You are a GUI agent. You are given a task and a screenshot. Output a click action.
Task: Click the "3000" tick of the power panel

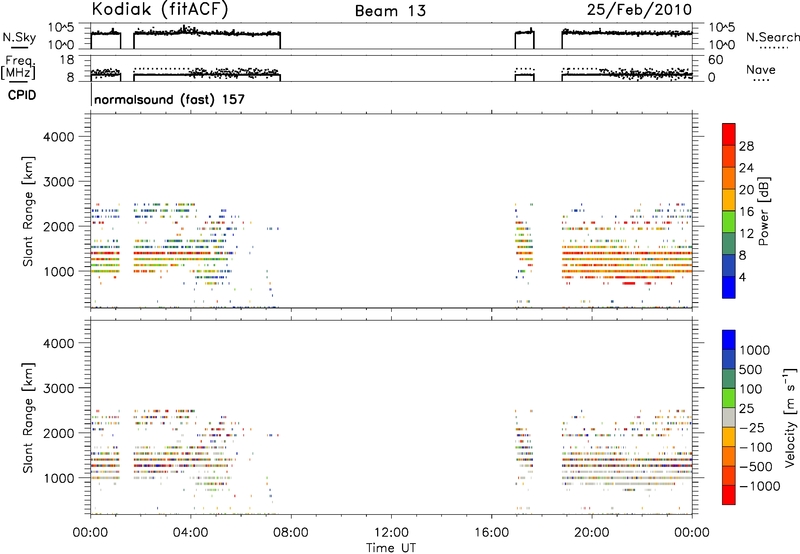click(x=58, y=182)
